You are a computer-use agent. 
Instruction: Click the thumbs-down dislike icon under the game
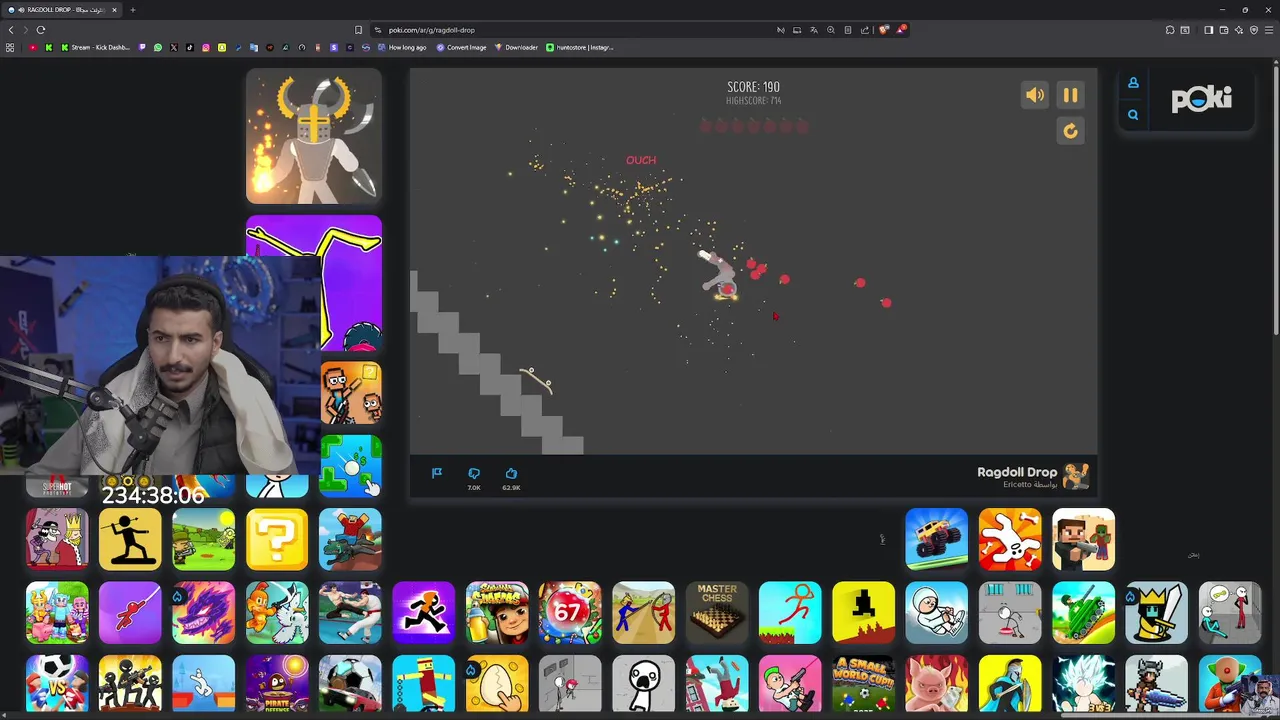point(474,473)
